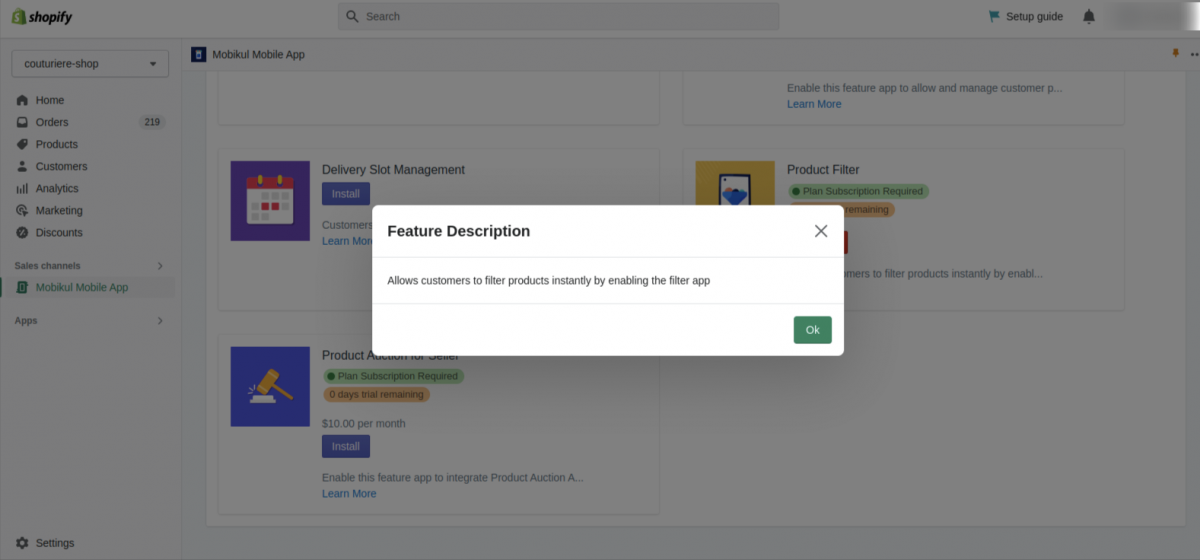Click the Search input field
This screenshot has width=1200, height=560.
click(x=559, y=17)
